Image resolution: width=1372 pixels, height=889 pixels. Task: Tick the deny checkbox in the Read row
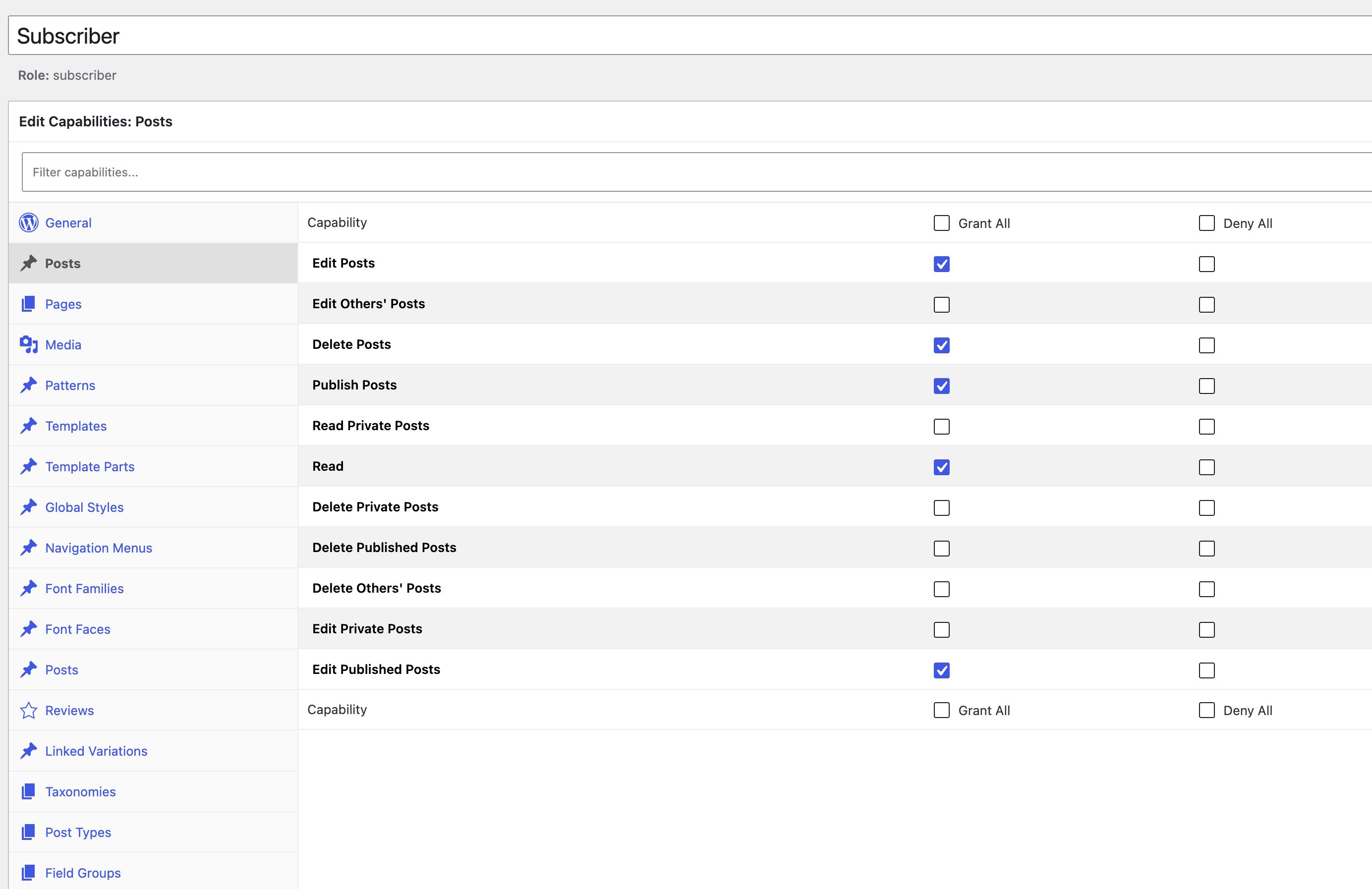1206,467
